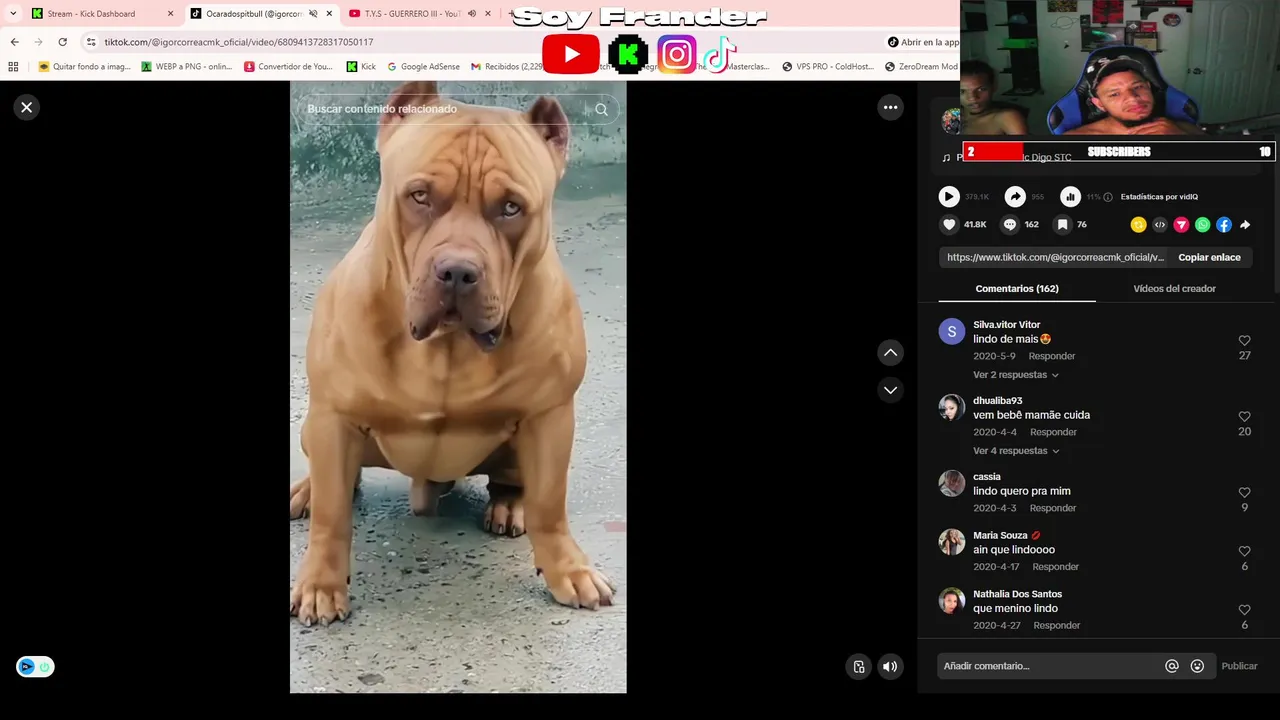Click the search magnifier icon on the video
Screen dimensions: 1280x720
[x=601, y=110]
